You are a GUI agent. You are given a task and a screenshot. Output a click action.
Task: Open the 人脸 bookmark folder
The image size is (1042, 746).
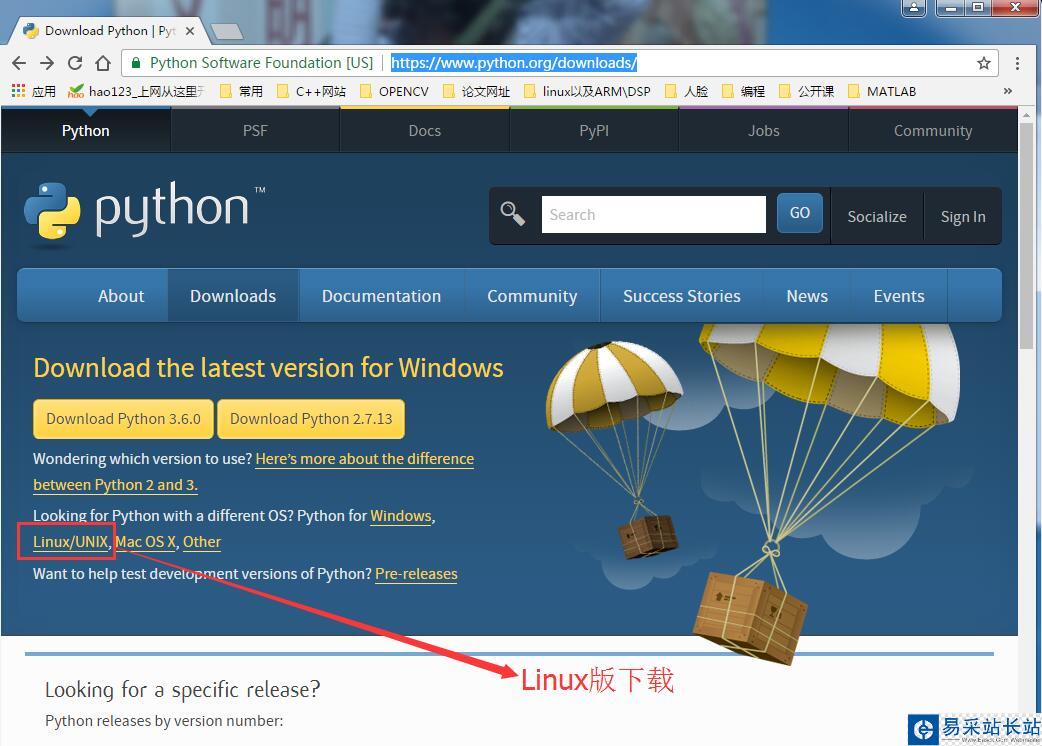point(686,91)
